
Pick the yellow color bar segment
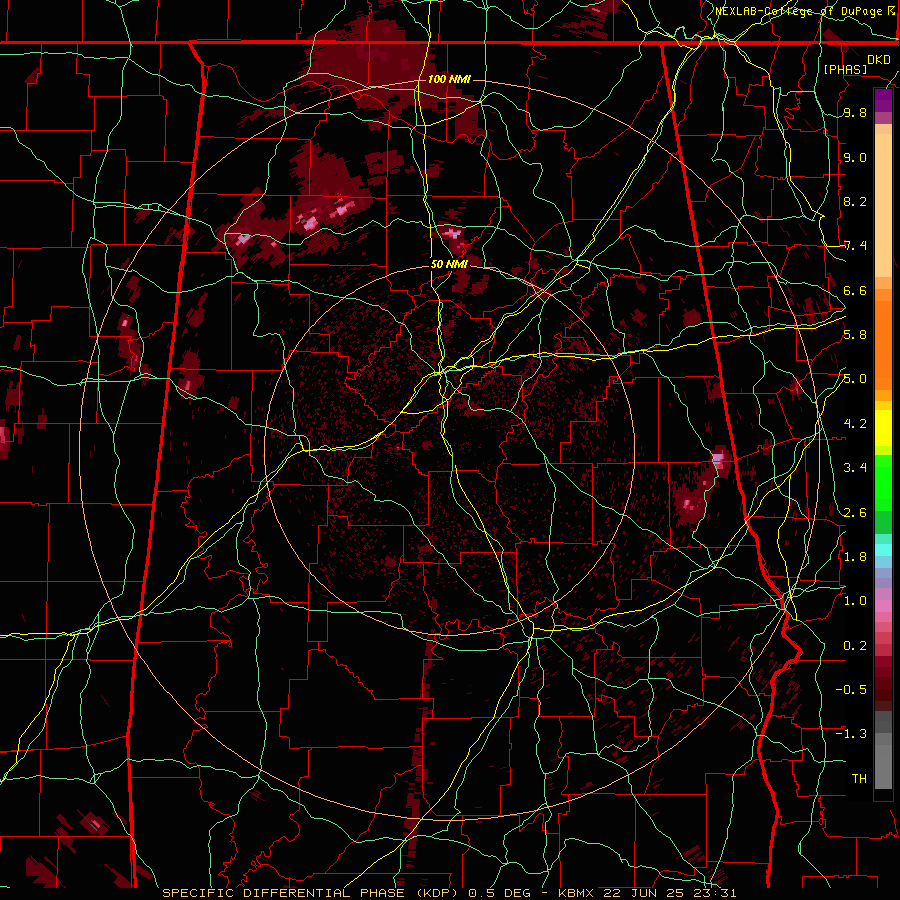coord(883,428)
